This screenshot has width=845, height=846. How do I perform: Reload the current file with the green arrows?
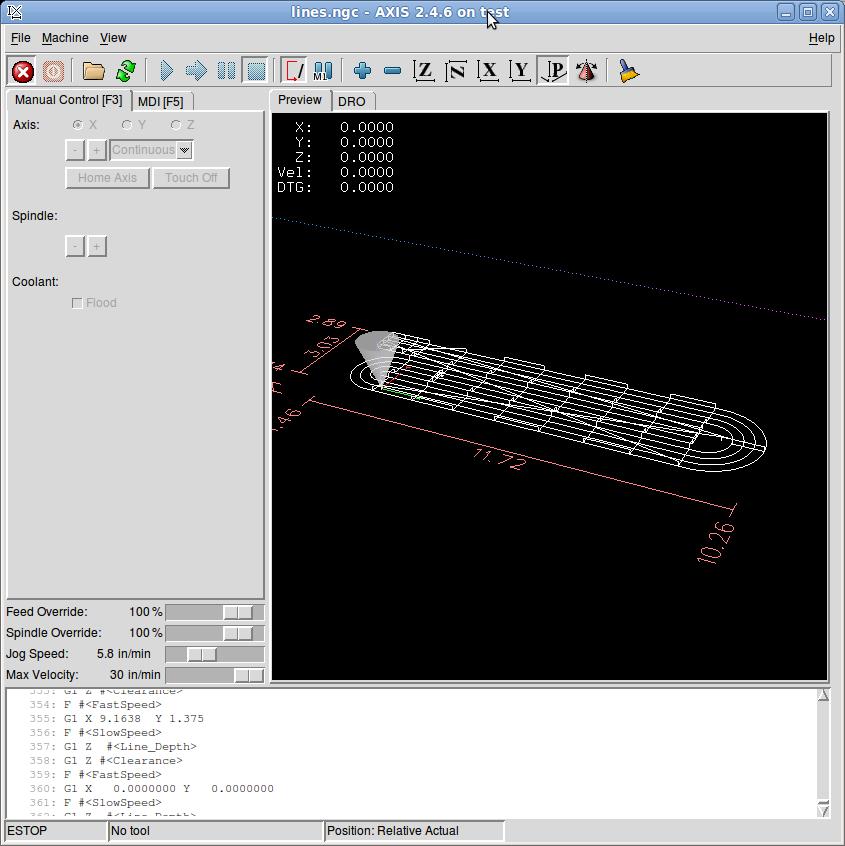[125, 71]
